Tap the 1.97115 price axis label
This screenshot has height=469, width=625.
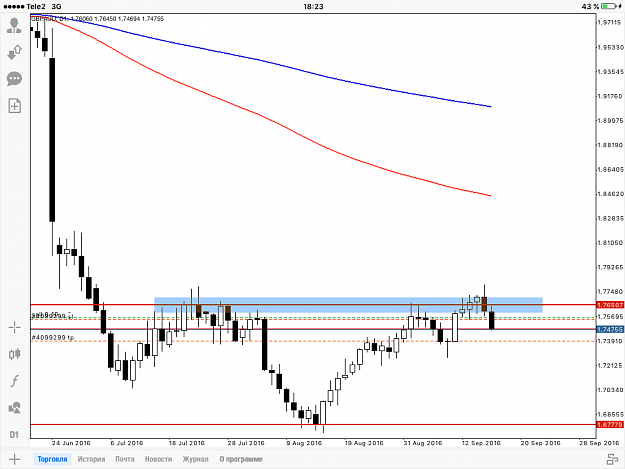click(x=610, y=23)
